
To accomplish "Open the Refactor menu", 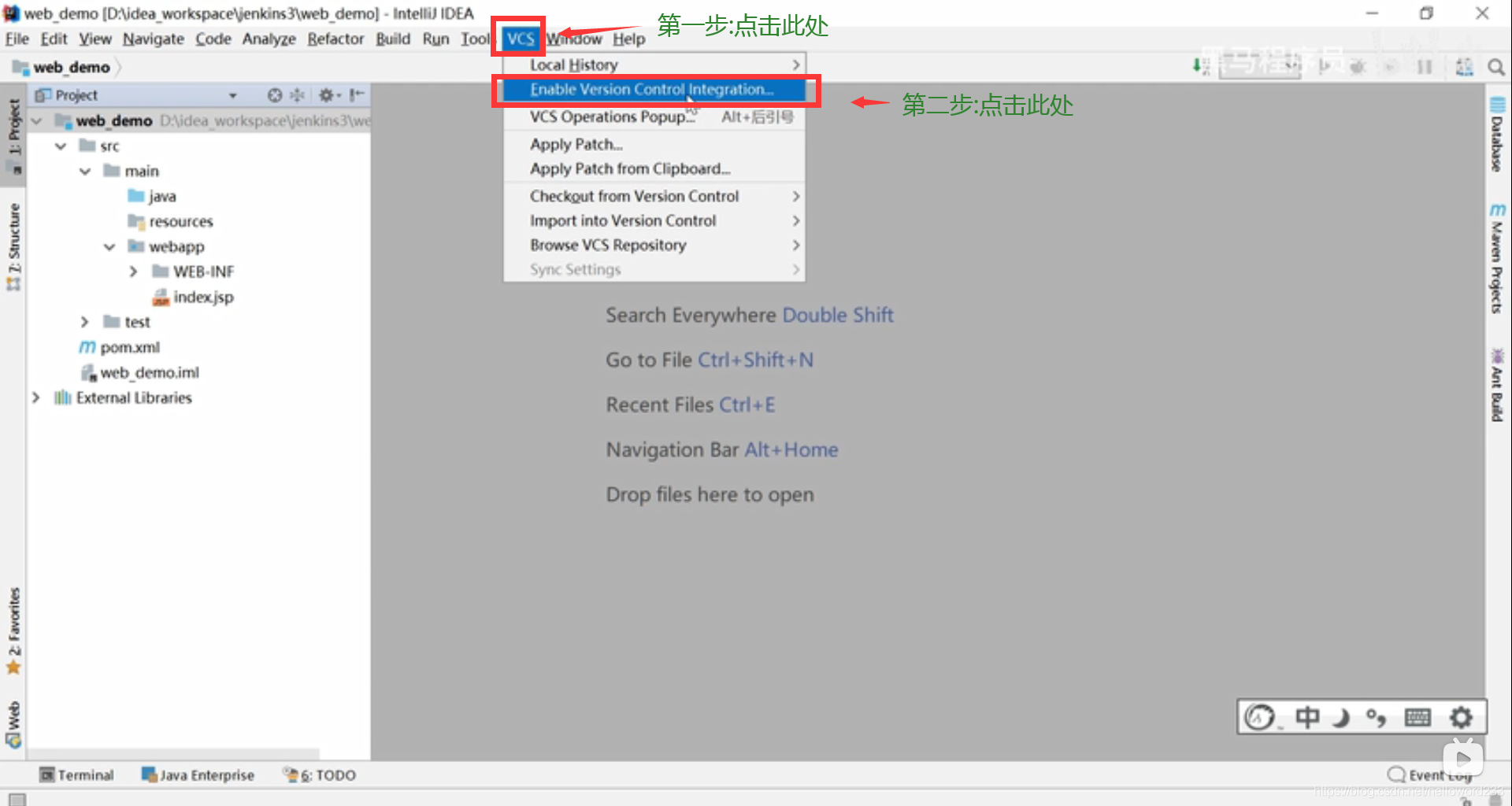I will [335, 39].
